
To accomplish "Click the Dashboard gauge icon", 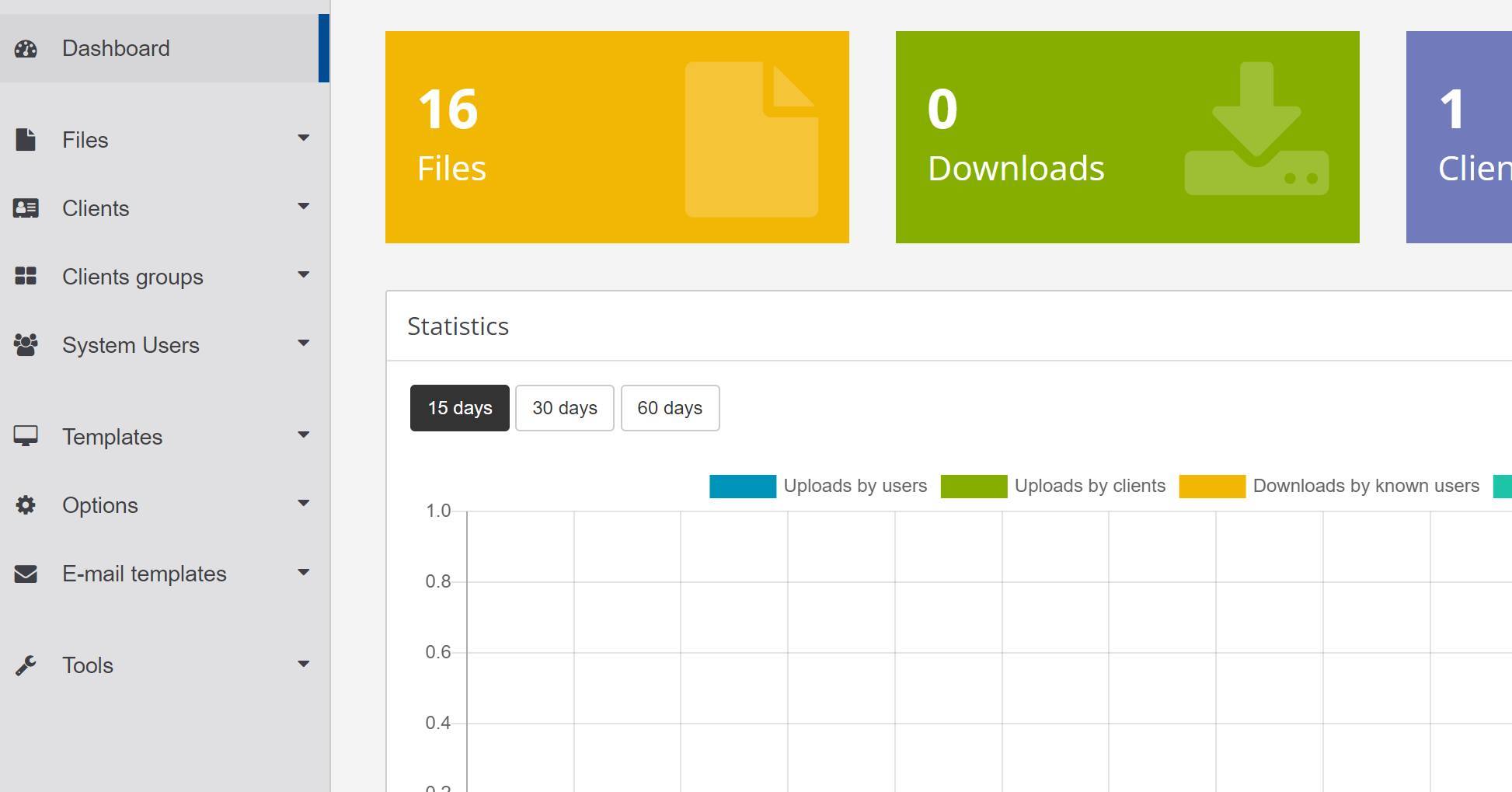I will [x=26, y=49].
